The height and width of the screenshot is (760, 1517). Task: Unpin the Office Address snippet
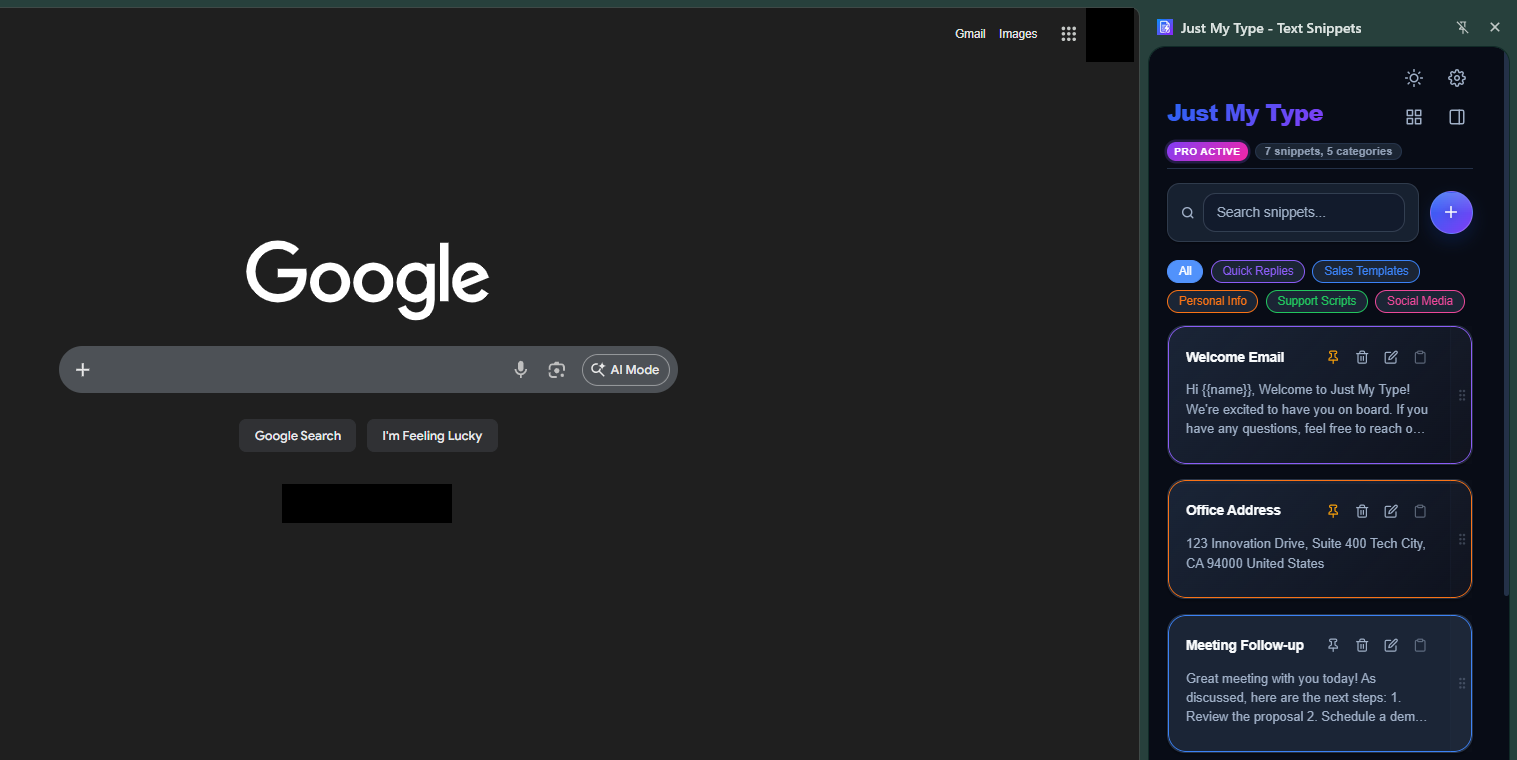[1332, 510]
